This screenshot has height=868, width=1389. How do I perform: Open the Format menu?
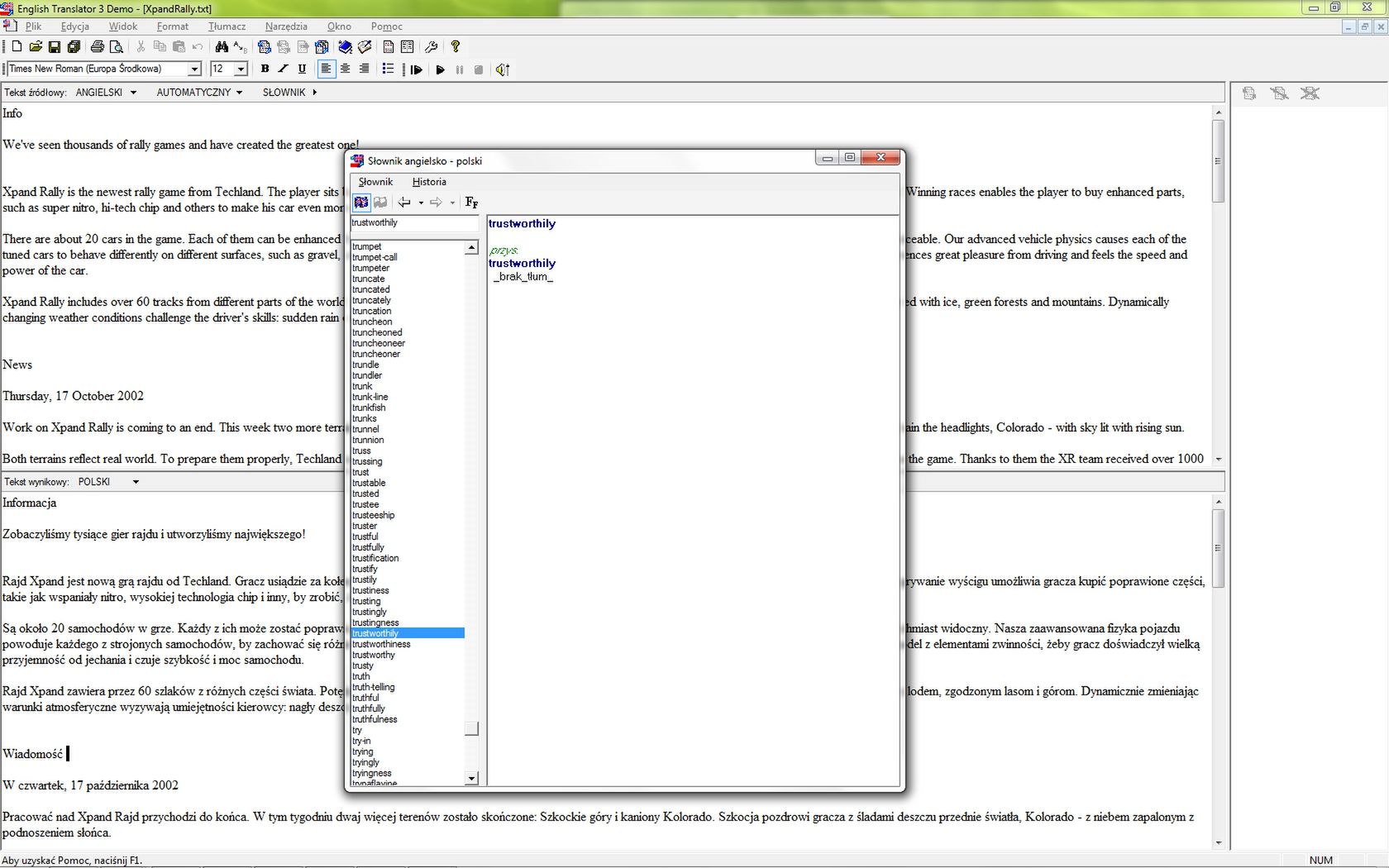pyautogui.click(x=173, y=26)
